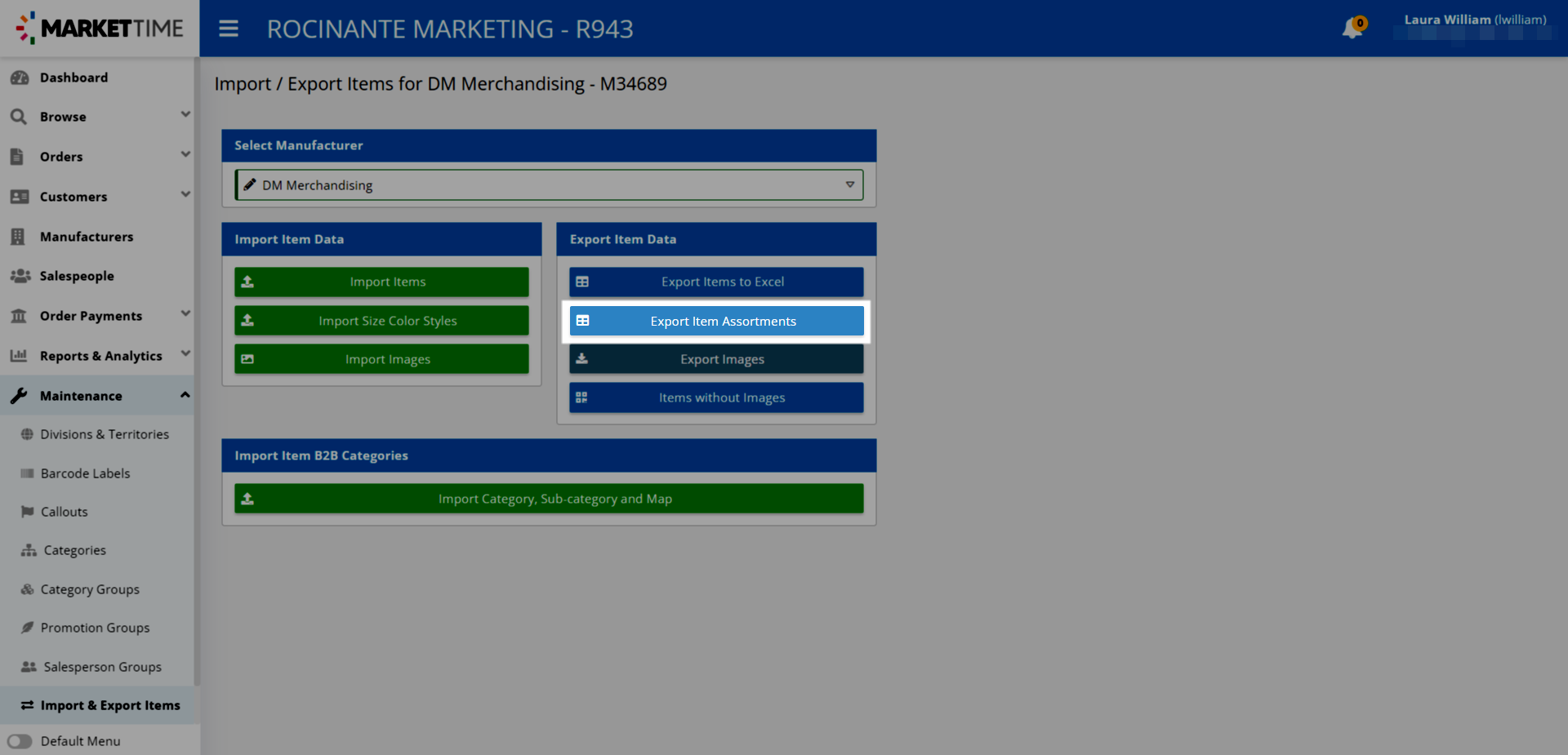Expand the Order Payments chevron

click(x=185, y=314)
